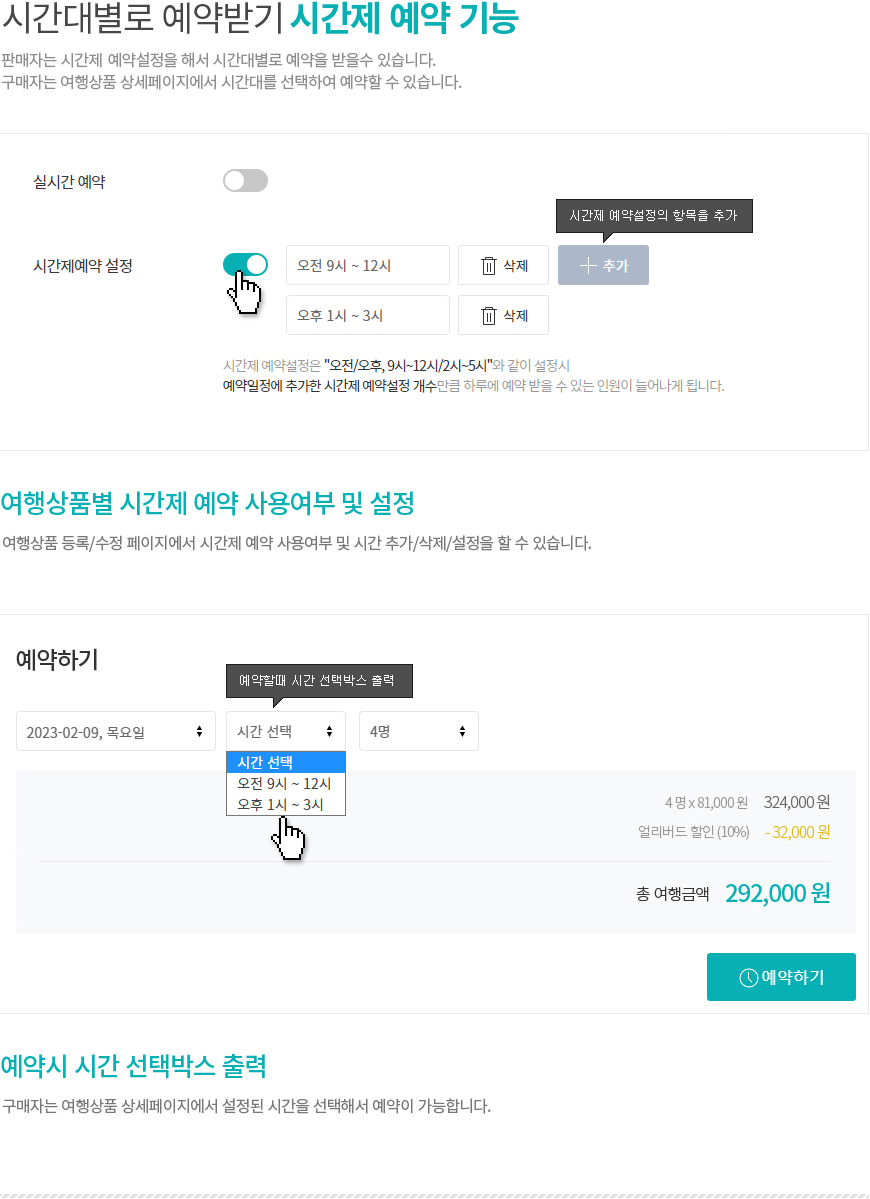Click plus icon on 추가 button
This screenshot has height=1199, width=870.
[x=587, y=265]
